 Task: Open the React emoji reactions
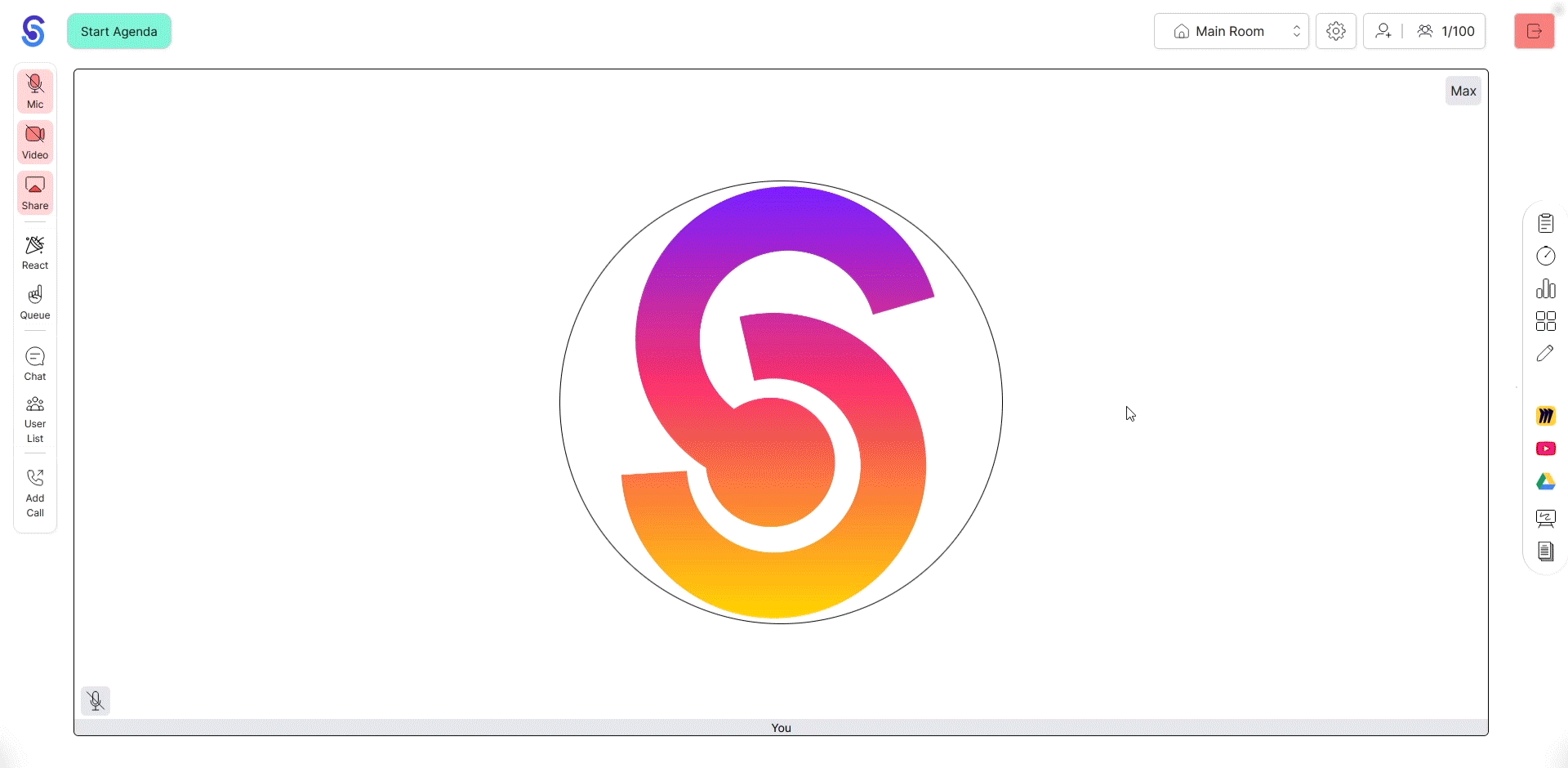click(35, 252)
